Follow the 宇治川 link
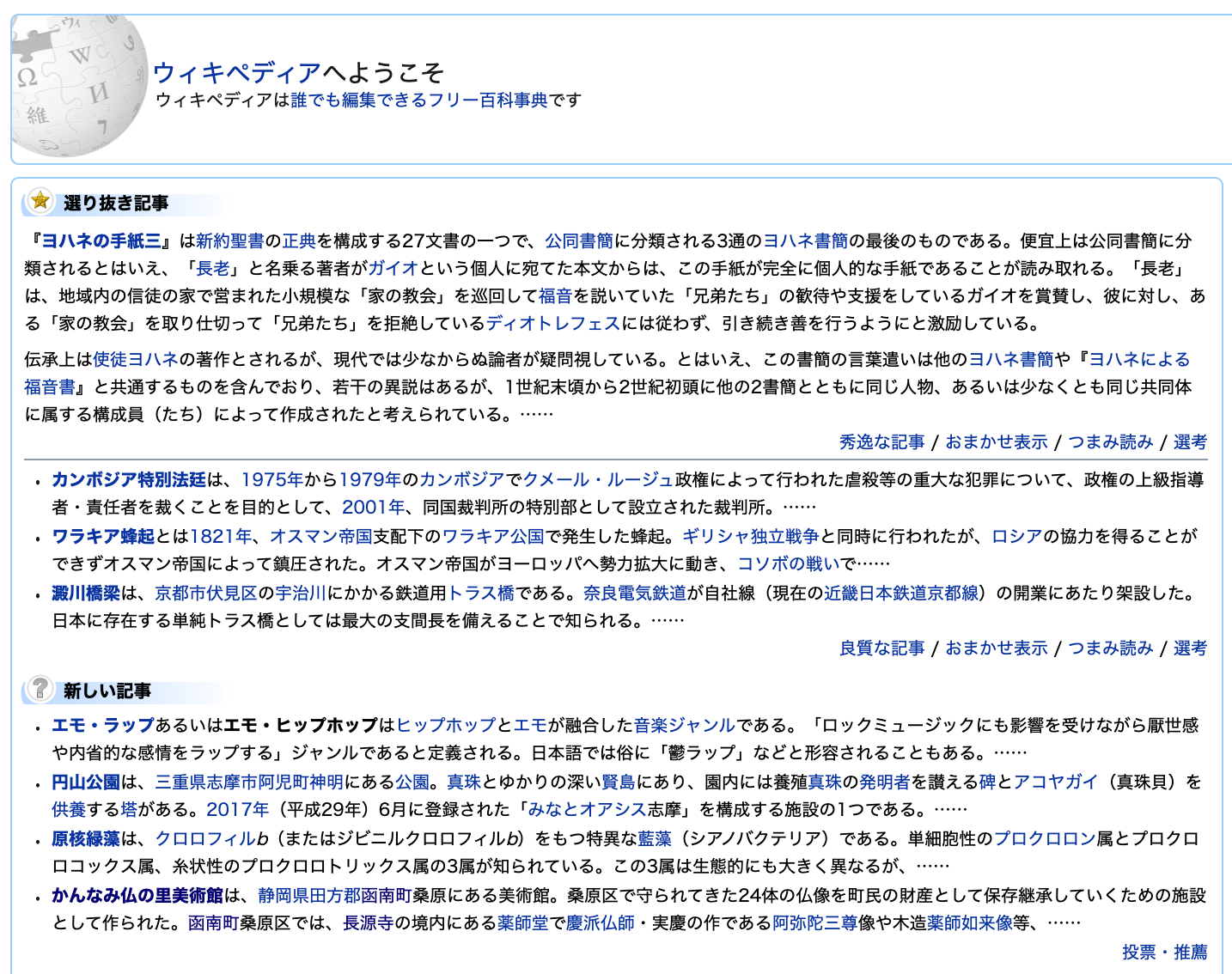 click(301, 594)
